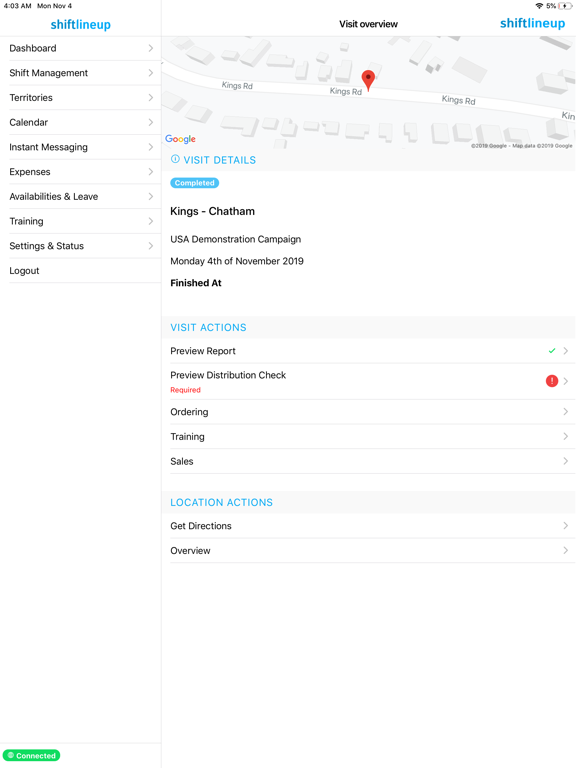The height and width of the screenshot is (768, 576).
Task: Open Overview under Location Actions
Action: [x=368, y=551]
